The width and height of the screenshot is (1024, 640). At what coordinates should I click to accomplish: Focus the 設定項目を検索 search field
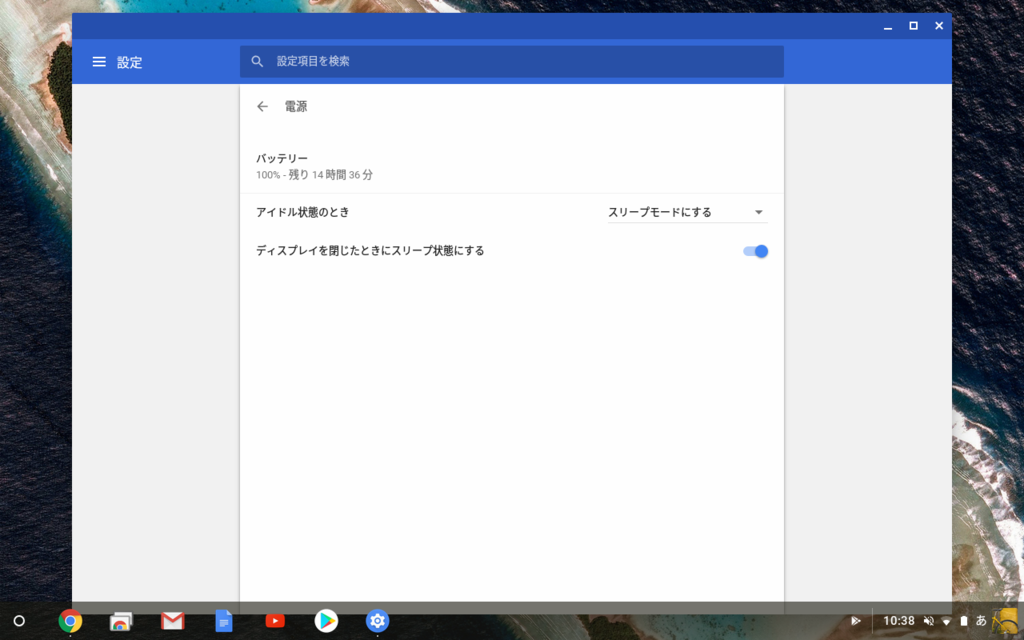(511, 61)
